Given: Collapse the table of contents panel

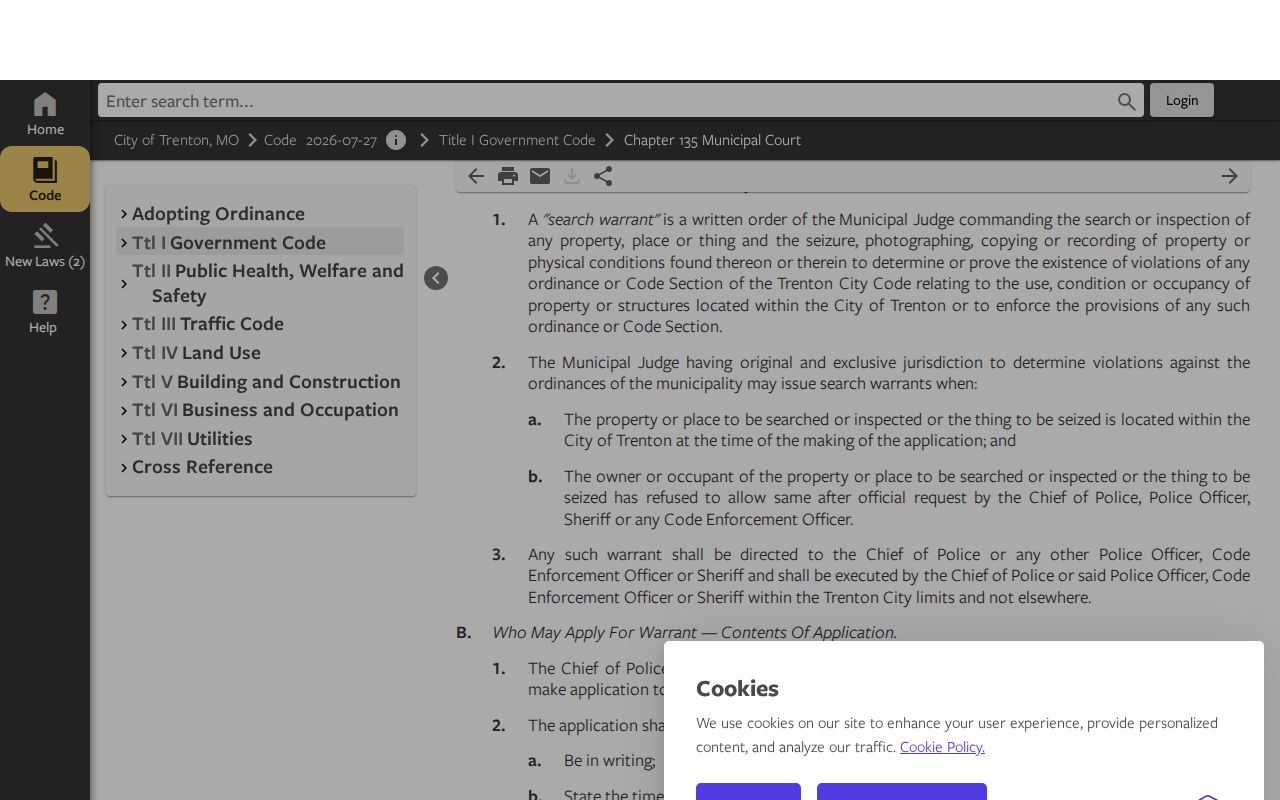Looking at the screenshot, I should (436, 278).
